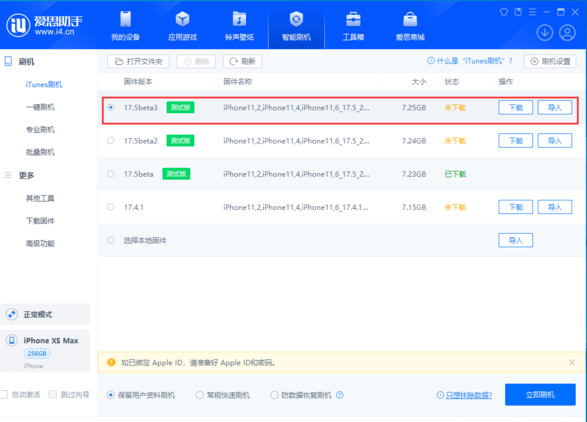The image size is (587, 422).
Task: Open the download manager arrow icon
Action: click(545, 33)
